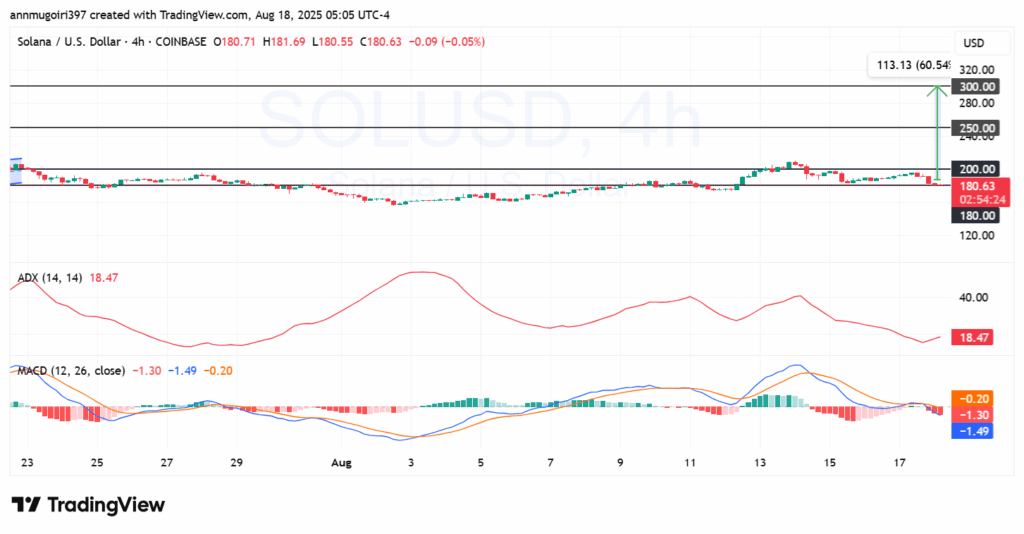Click the 200.00 price level label
Viewport: 1024px width, 534px height.
975,169
